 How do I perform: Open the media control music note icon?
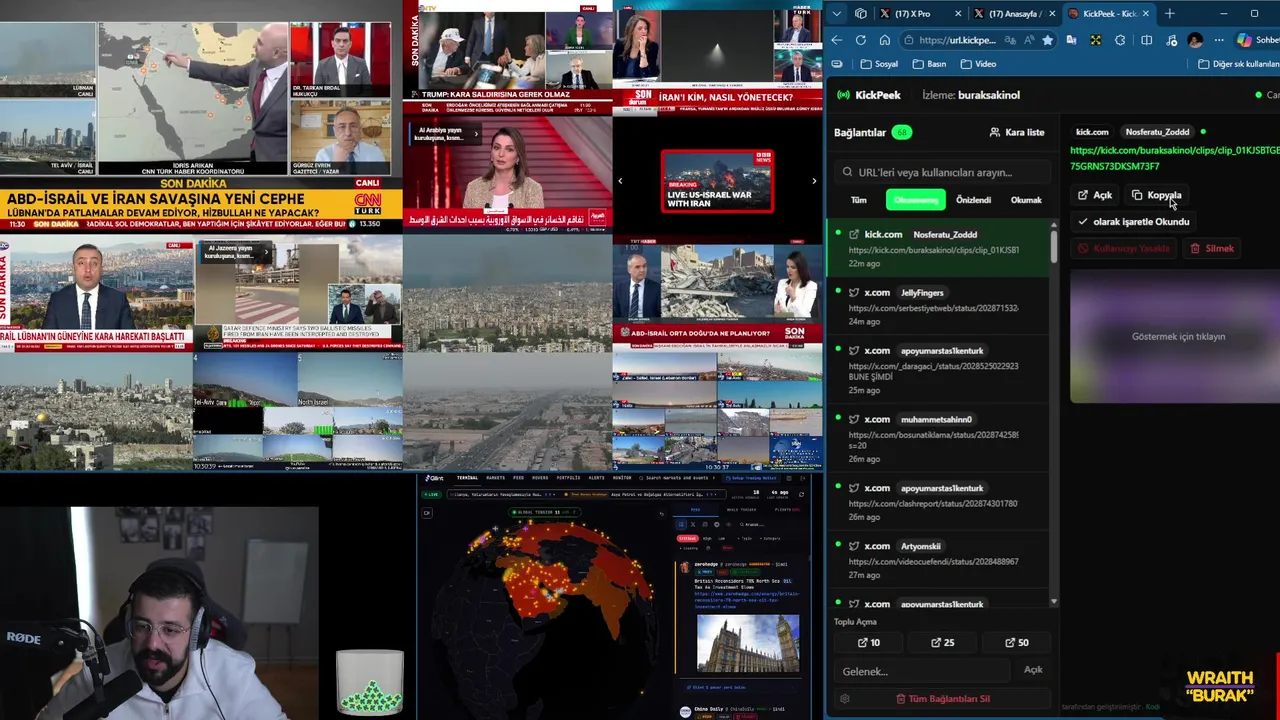pos(1171,40)
